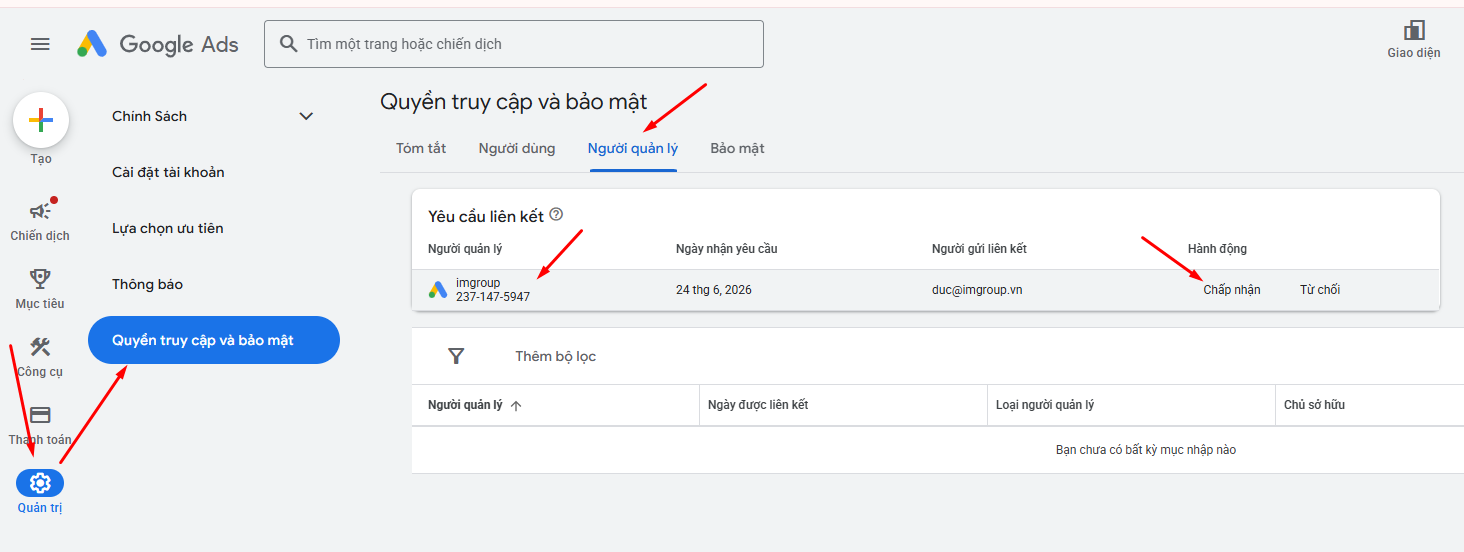1464x552 pixels.
Task: Open Lựa chọn ưu tiên menu item
Action: point(168,228)
